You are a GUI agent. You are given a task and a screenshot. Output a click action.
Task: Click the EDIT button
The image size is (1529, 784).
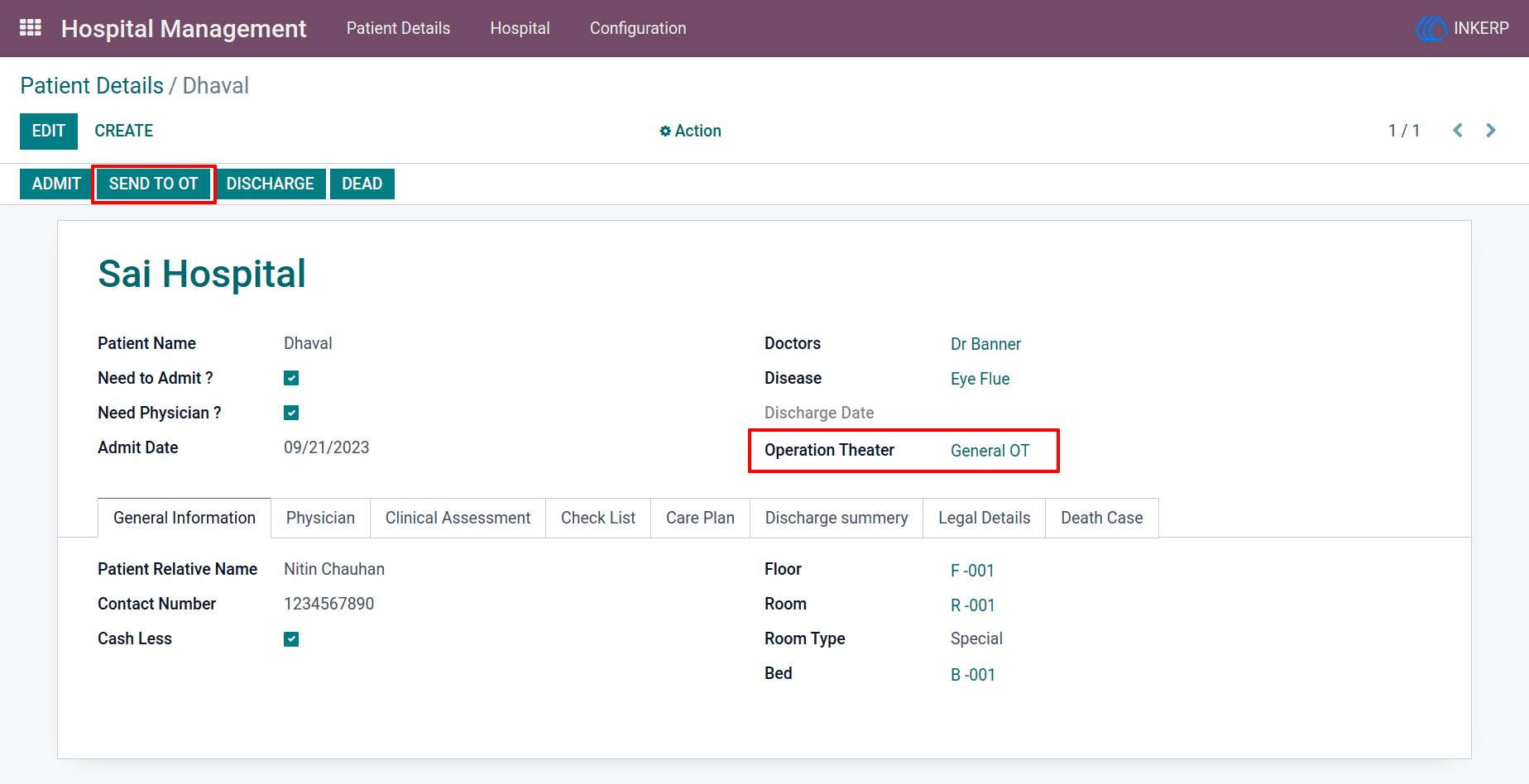click(x=49, y=131)
